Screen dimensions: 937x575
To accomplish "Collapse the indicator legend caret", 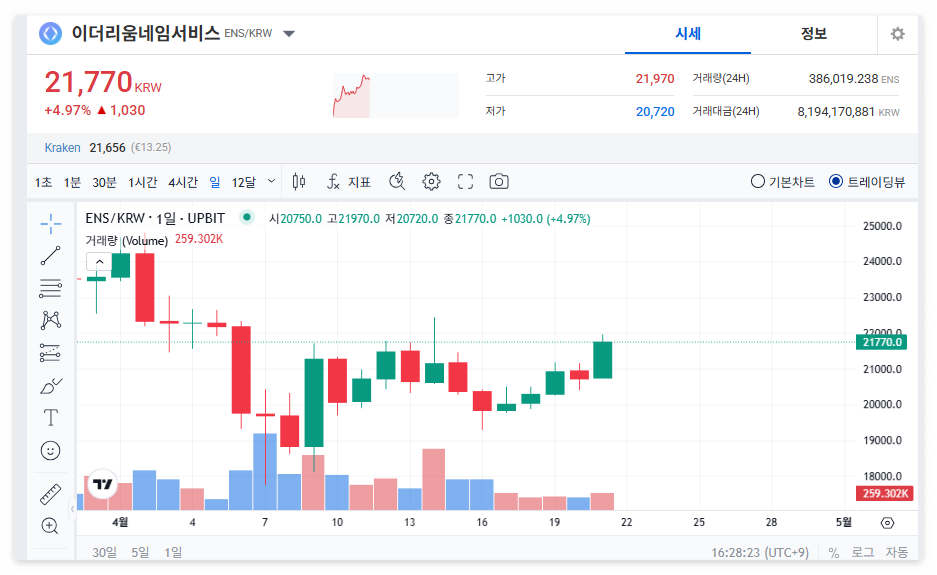I will coord(99,262).
